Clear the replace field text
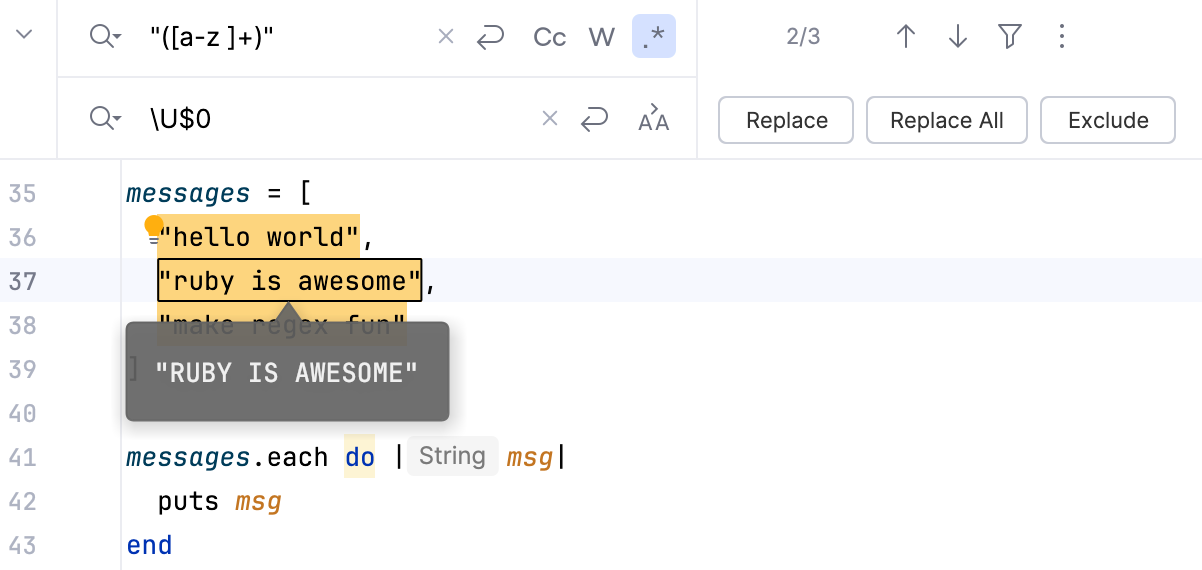Image resolution: width=1202 pixels, height=570 pixels. coord(549,119)
